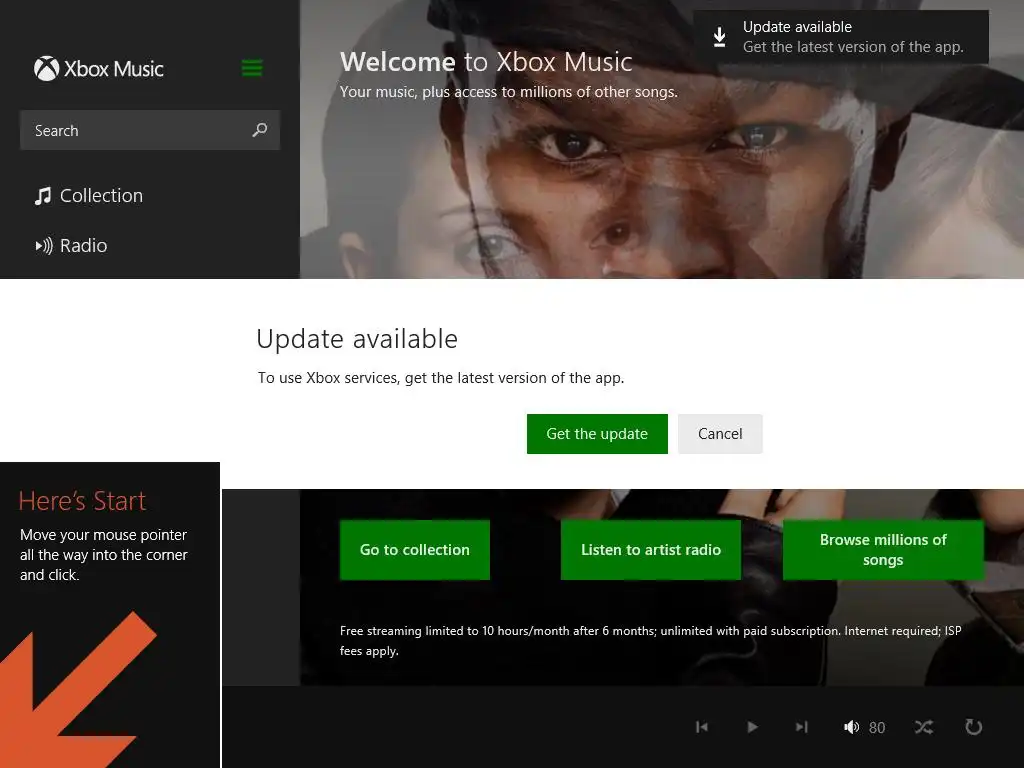This screenshot has width=1024, height=768.
Task: Click Go to collection button
Action: 415,550
